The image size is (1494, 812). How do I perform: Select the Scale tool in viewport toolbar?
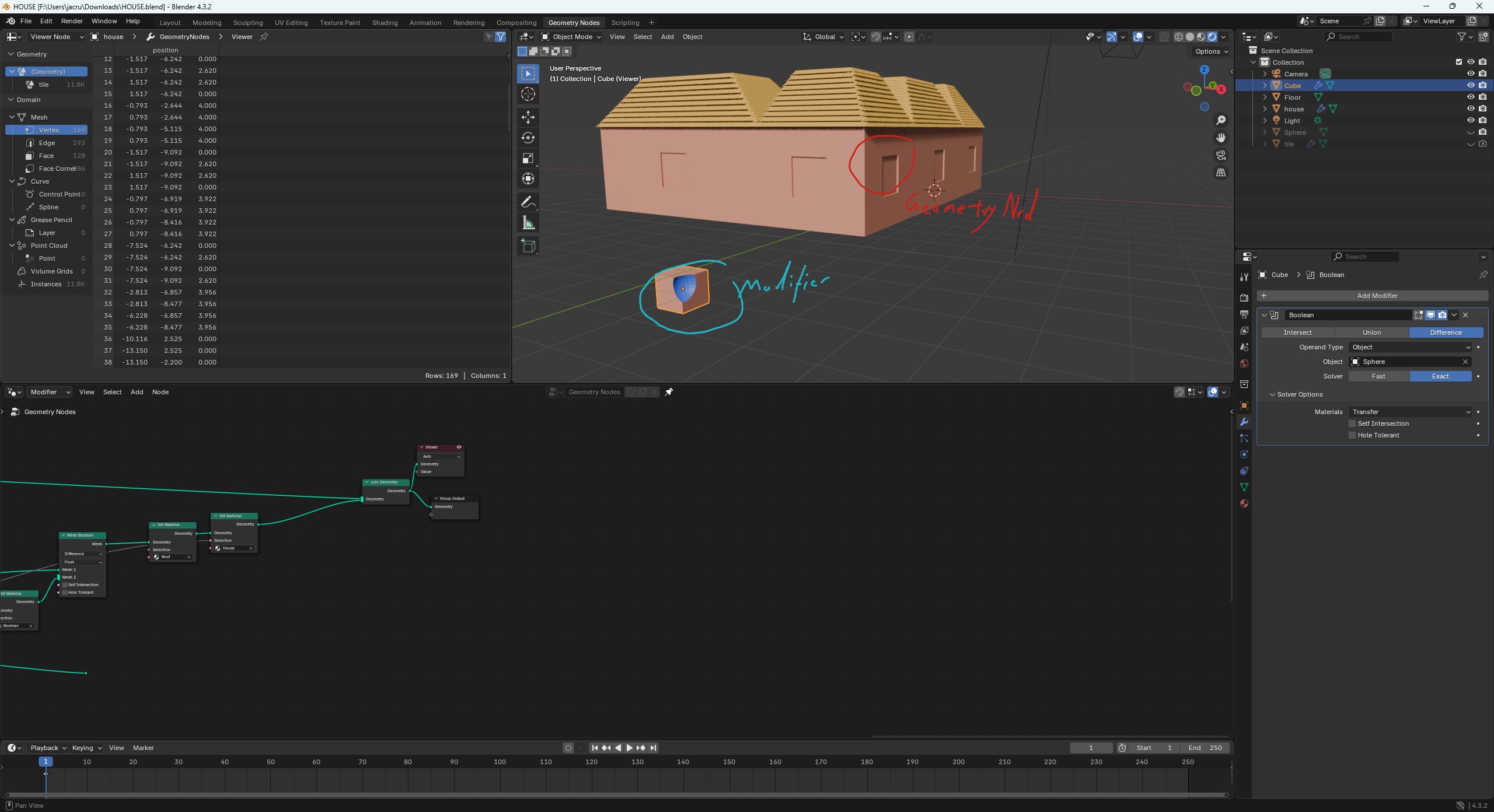click(x=528, y=158)
